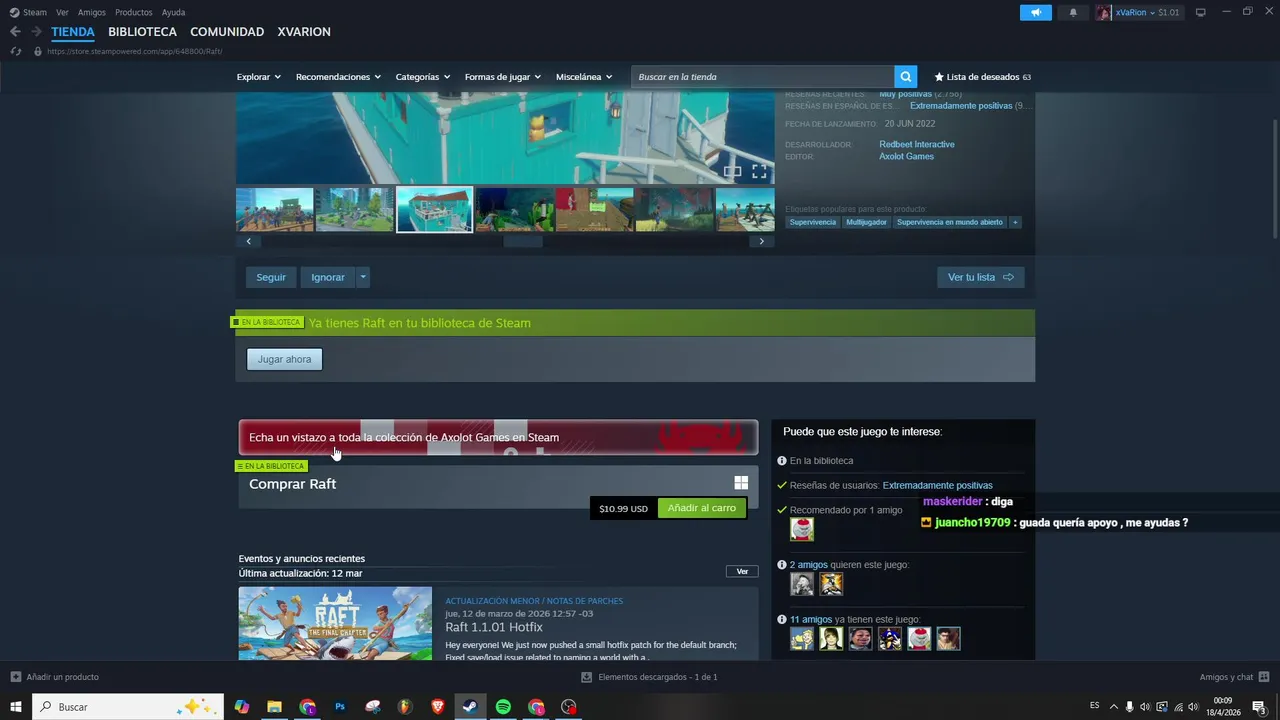Click Jugar ahora button
The width and height of the screenshot is (1280, 720).
point(285,359)
